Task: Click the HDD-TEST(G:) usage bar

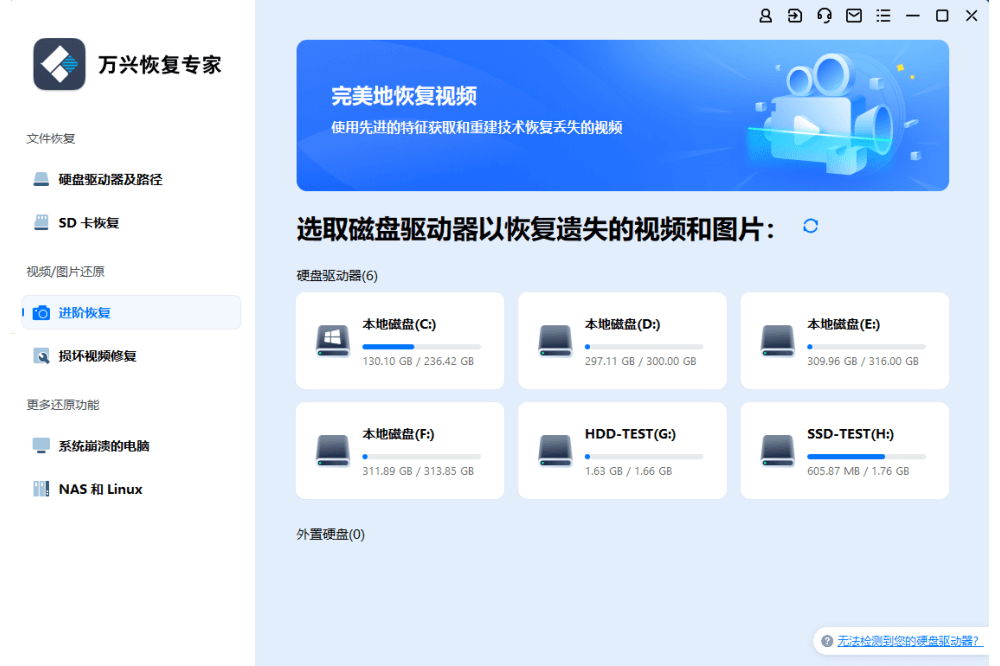Action: click(644, 456)
